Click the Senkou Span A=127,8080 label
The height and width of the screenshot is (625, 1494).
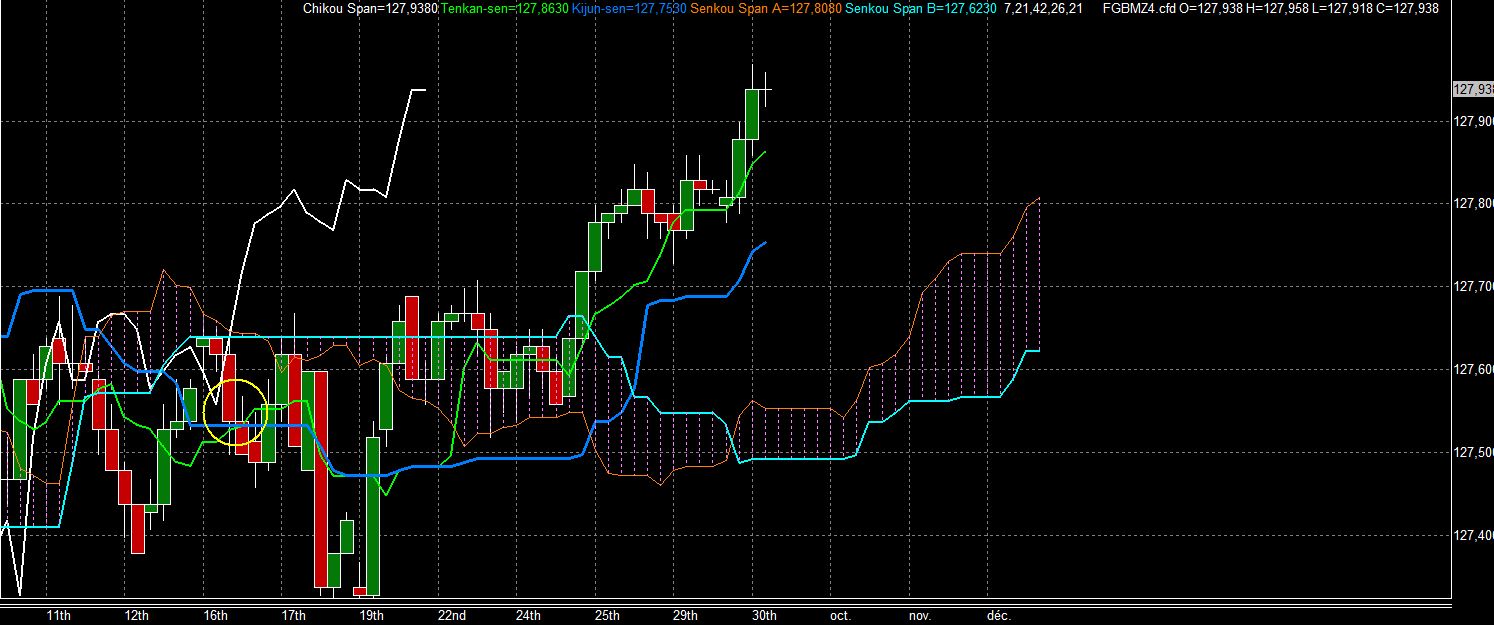click(x=765, y=8)
